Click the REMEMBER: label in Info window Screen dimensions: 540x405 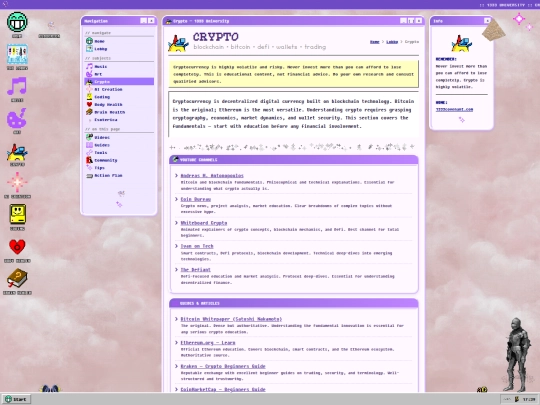[x=446, y=59]
